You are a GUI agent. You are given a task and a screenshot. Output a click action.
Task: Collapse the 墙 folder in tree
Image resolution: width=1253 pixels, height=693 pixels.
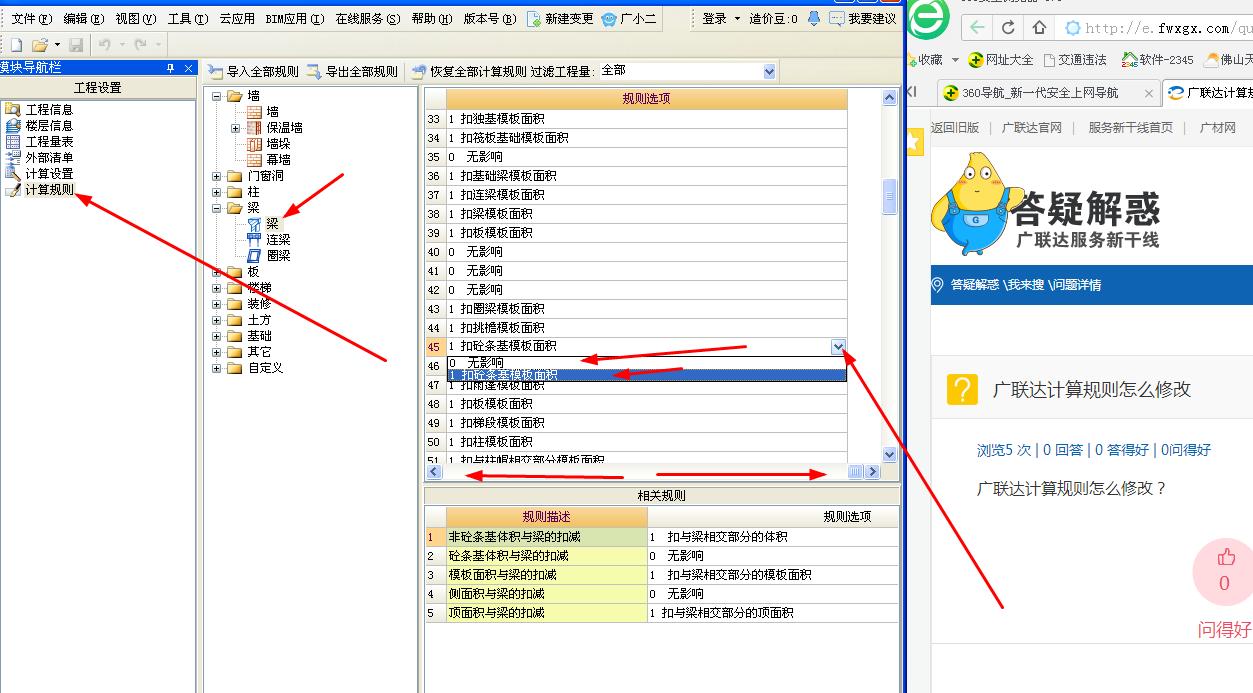click(217, 96)
